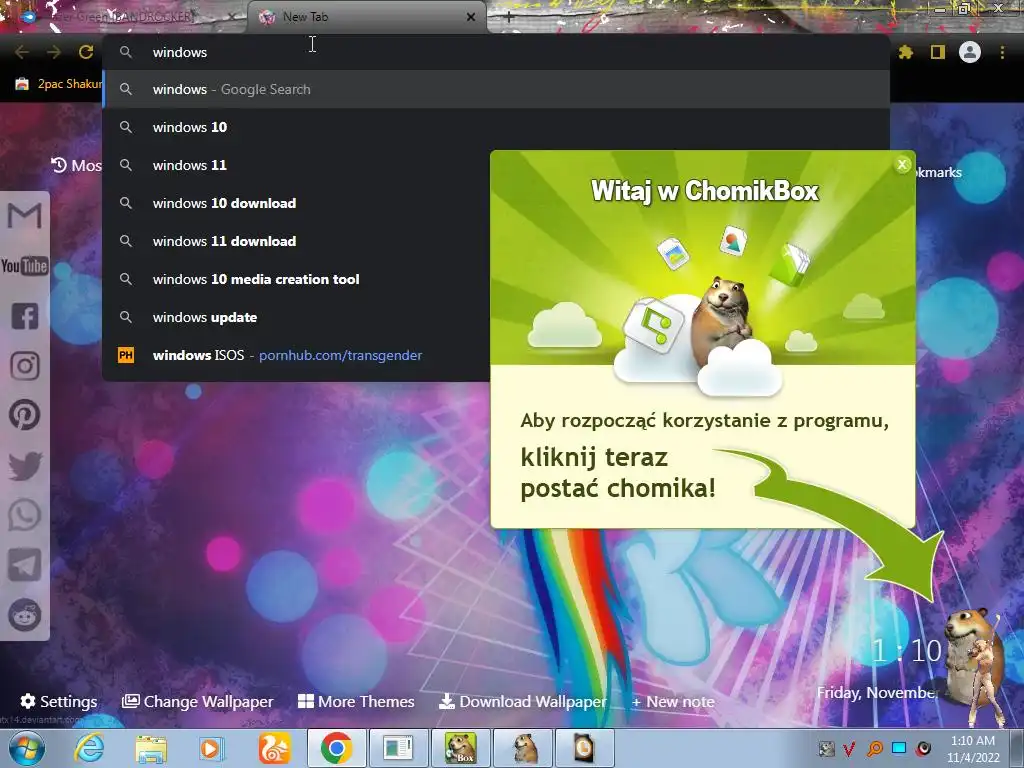Open the Chrome three-dot menu
The width and height of the screenshot is (1024, 768).
click(1002, 52)
